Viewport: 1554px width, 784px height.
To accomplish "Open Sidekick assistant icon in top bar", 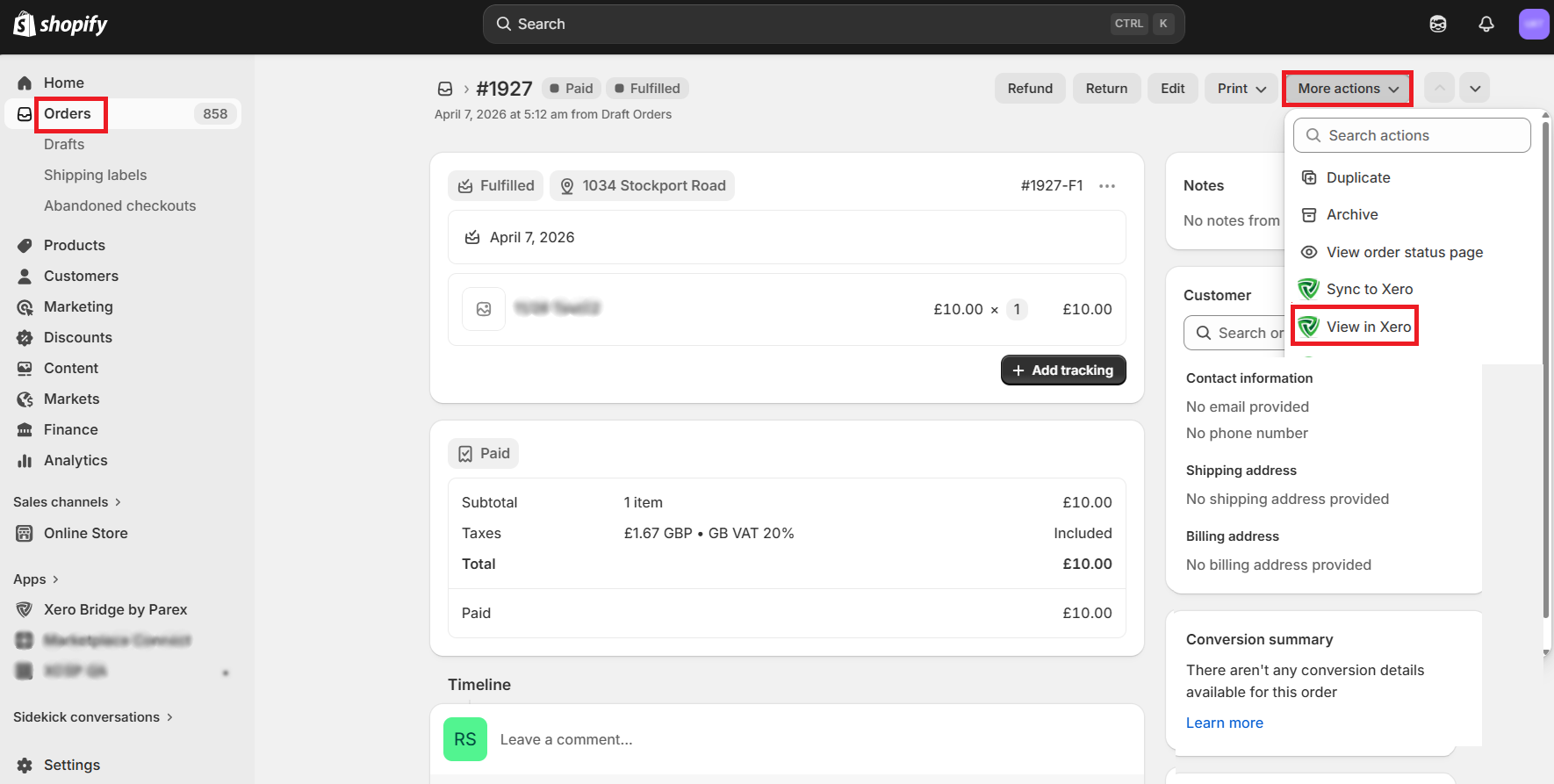I will click(x=1437, y=24).
